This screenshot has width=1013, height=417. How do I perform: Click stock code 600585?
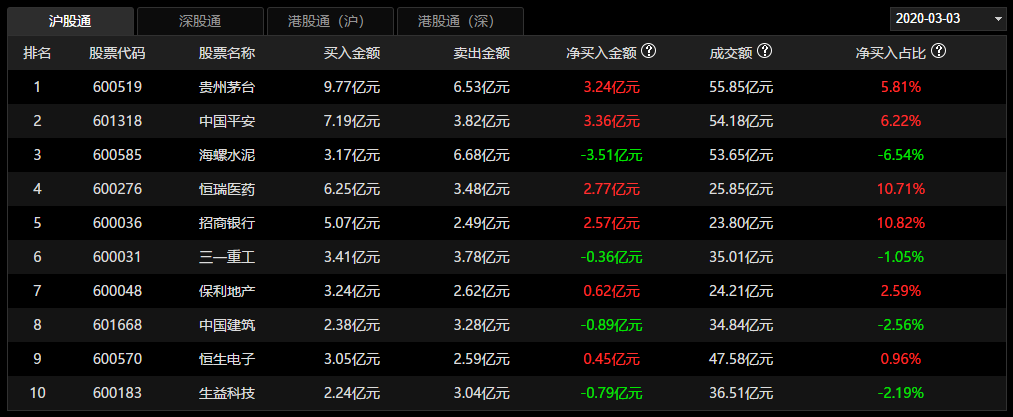[x=117, y=155]
